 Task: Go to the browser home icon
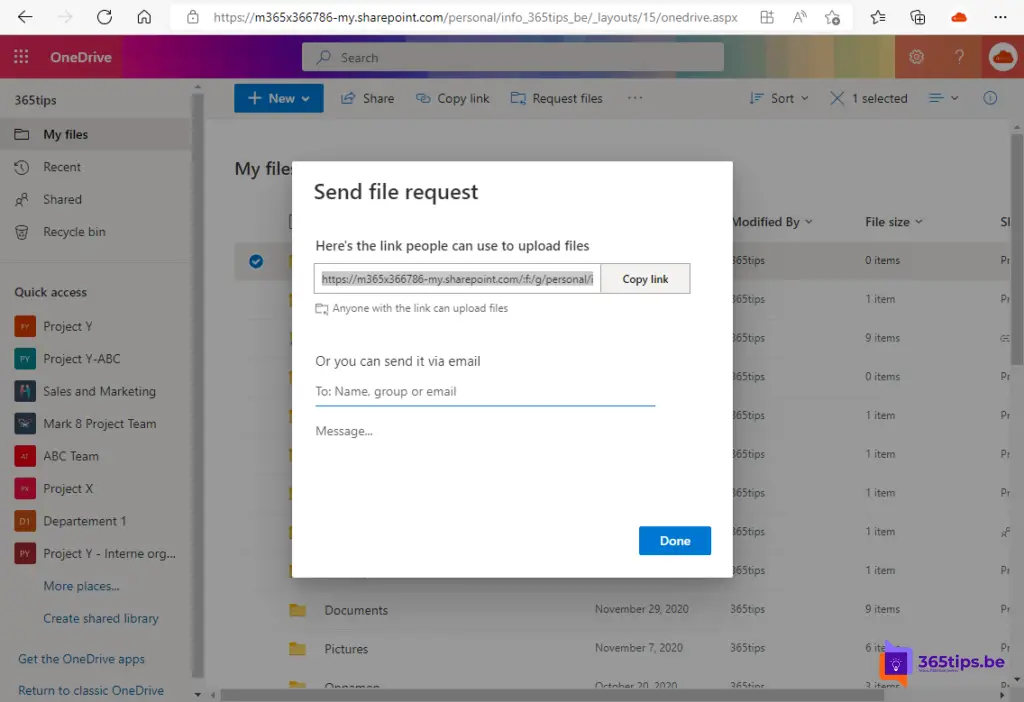(x=144, y=17)
